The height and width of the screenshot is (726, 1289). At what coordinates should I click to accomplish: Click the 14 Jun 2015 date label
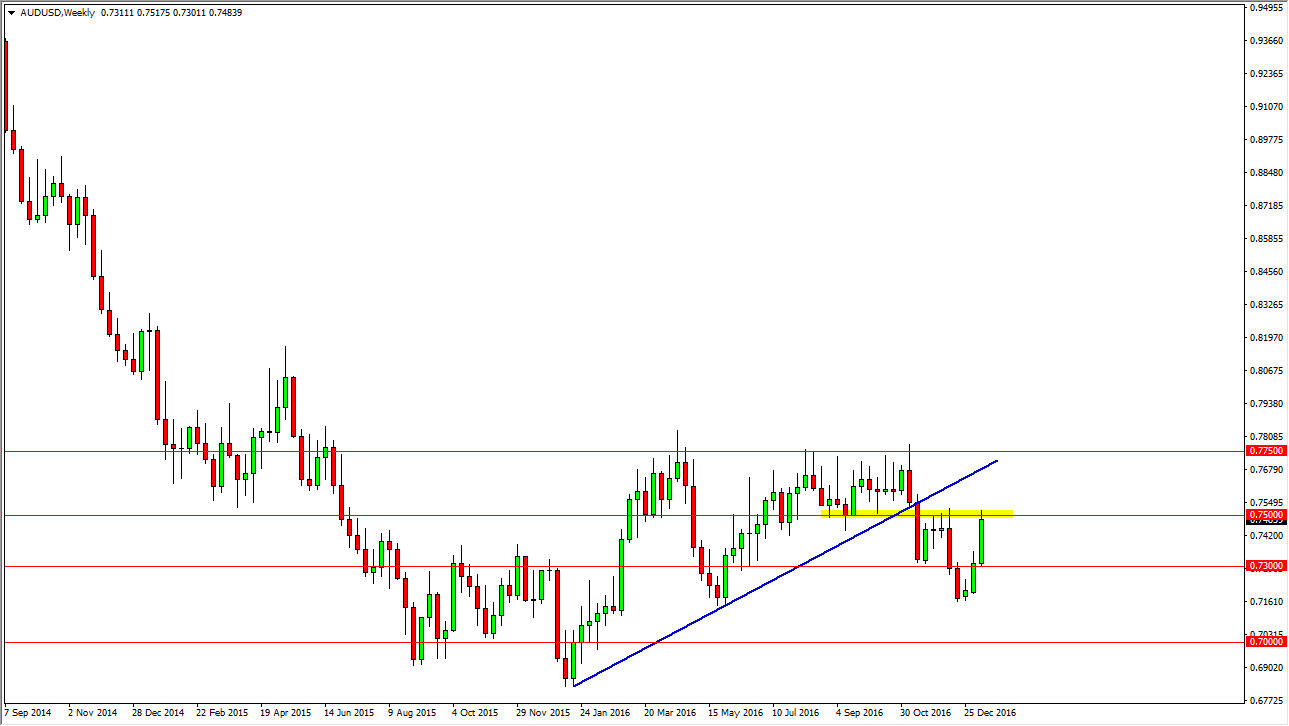point(349,713)
